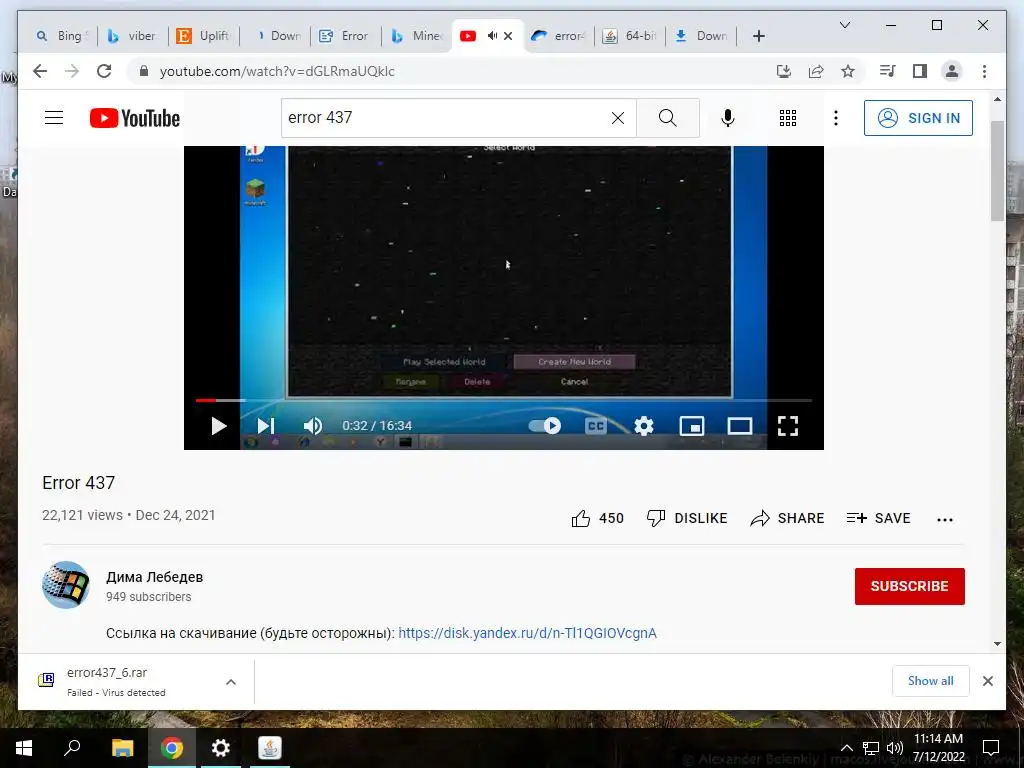Close the downloads bar

click(987, 681)
